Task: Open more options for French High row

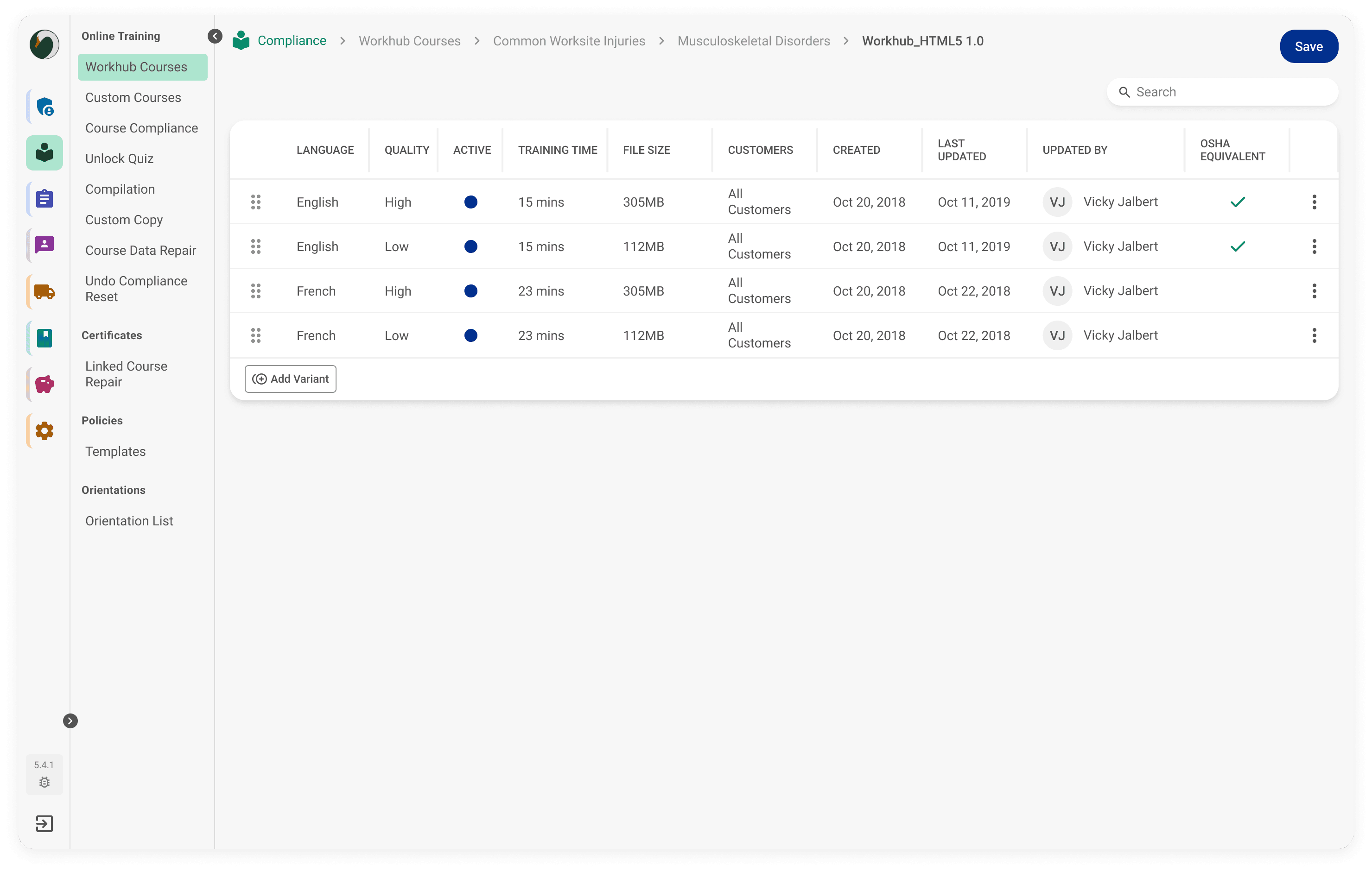Action: pos(1314,291)
